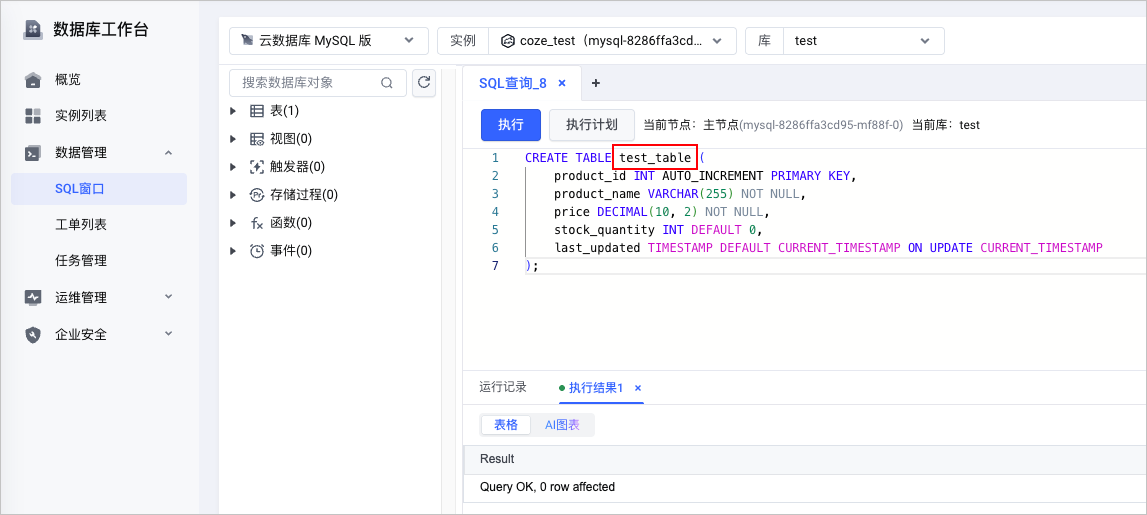Close the 执行结果1 result tab
1147x515 pixels.
638,388
